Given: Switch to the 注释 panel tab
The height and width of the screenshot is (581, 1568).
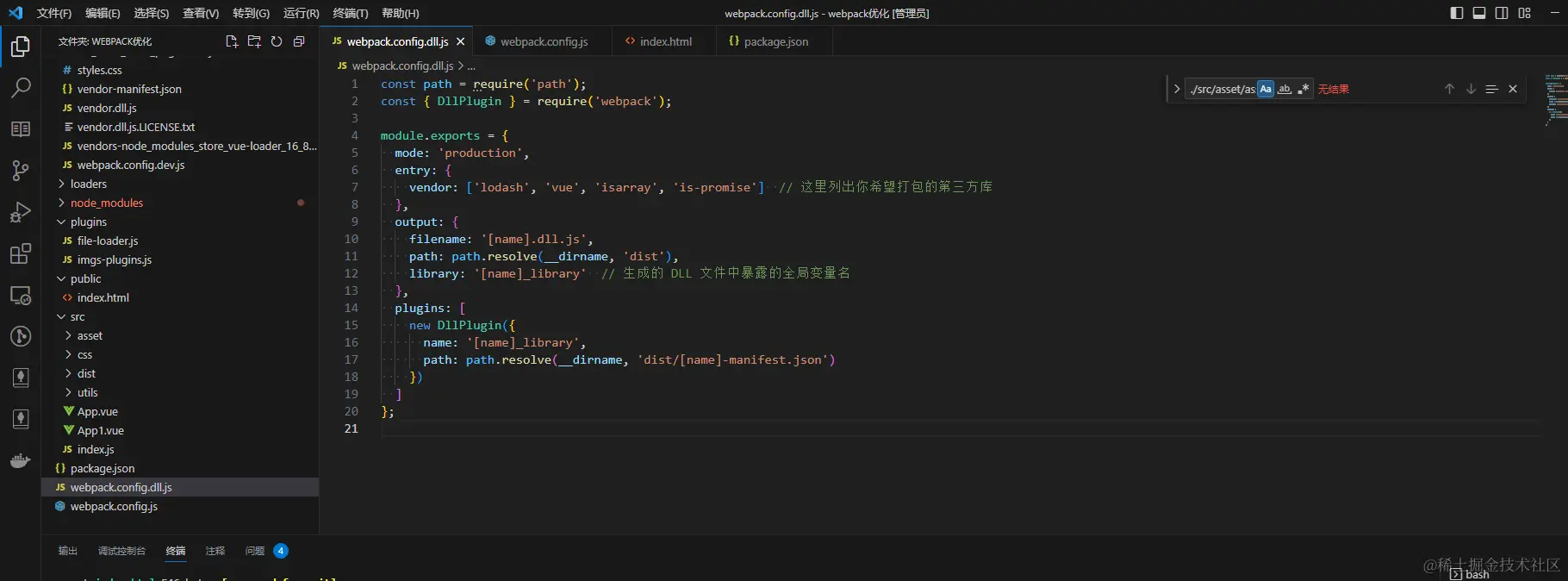Looking at the screenshot, I should coord(215,551).
